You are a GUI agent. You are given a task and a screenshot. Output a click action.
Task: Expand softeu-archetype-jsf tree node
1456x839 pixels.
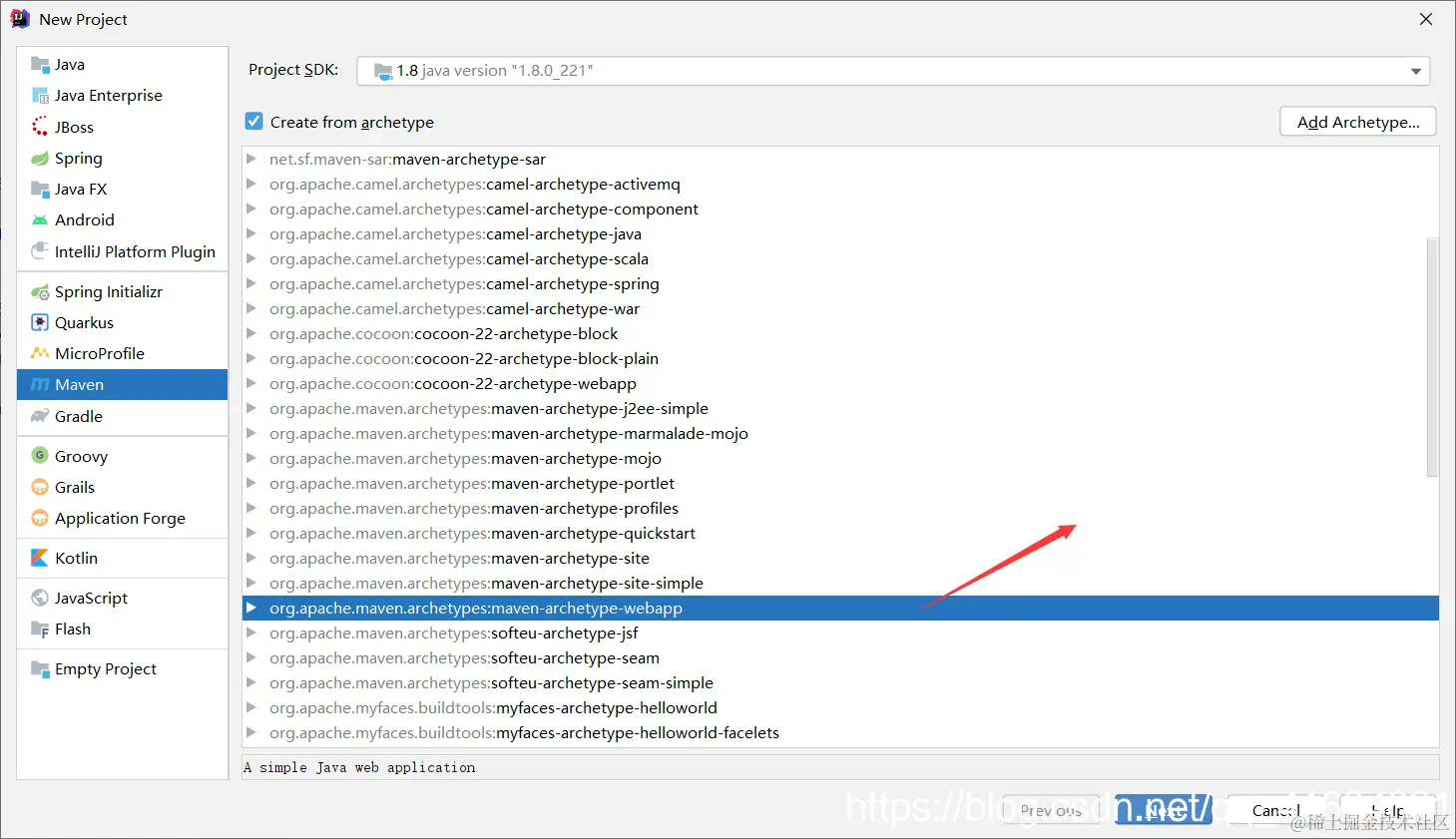pyautogui.click(x=251, y=632)
